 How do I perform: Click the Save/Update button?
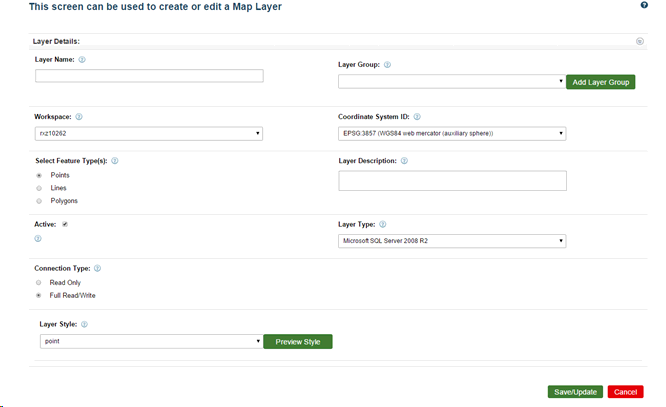pos(575,392)
